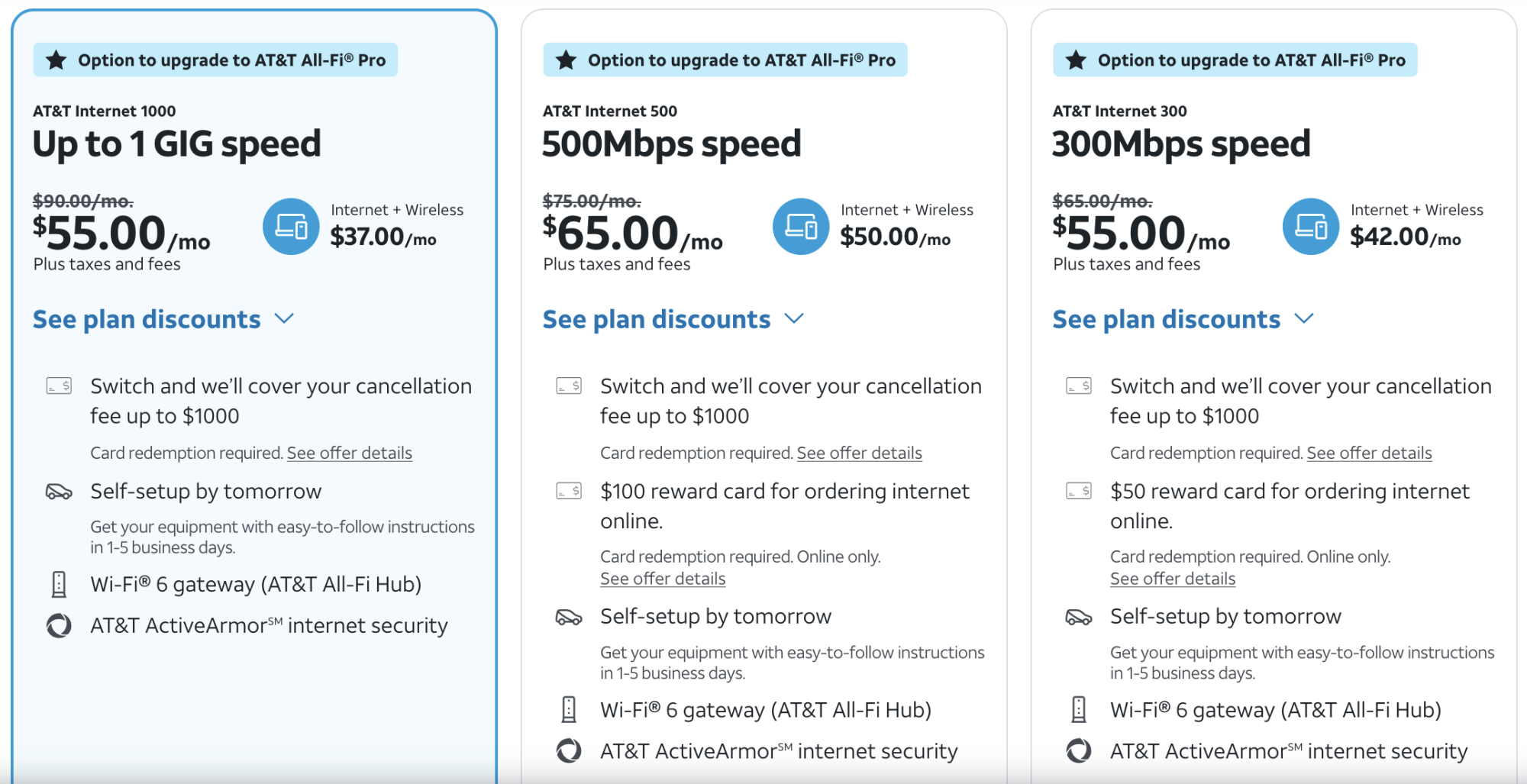This screenshot has width=1527, height=784.
Task: Click the Internet + Wireless icon for Internet 1000
Action: coord(291,227)
